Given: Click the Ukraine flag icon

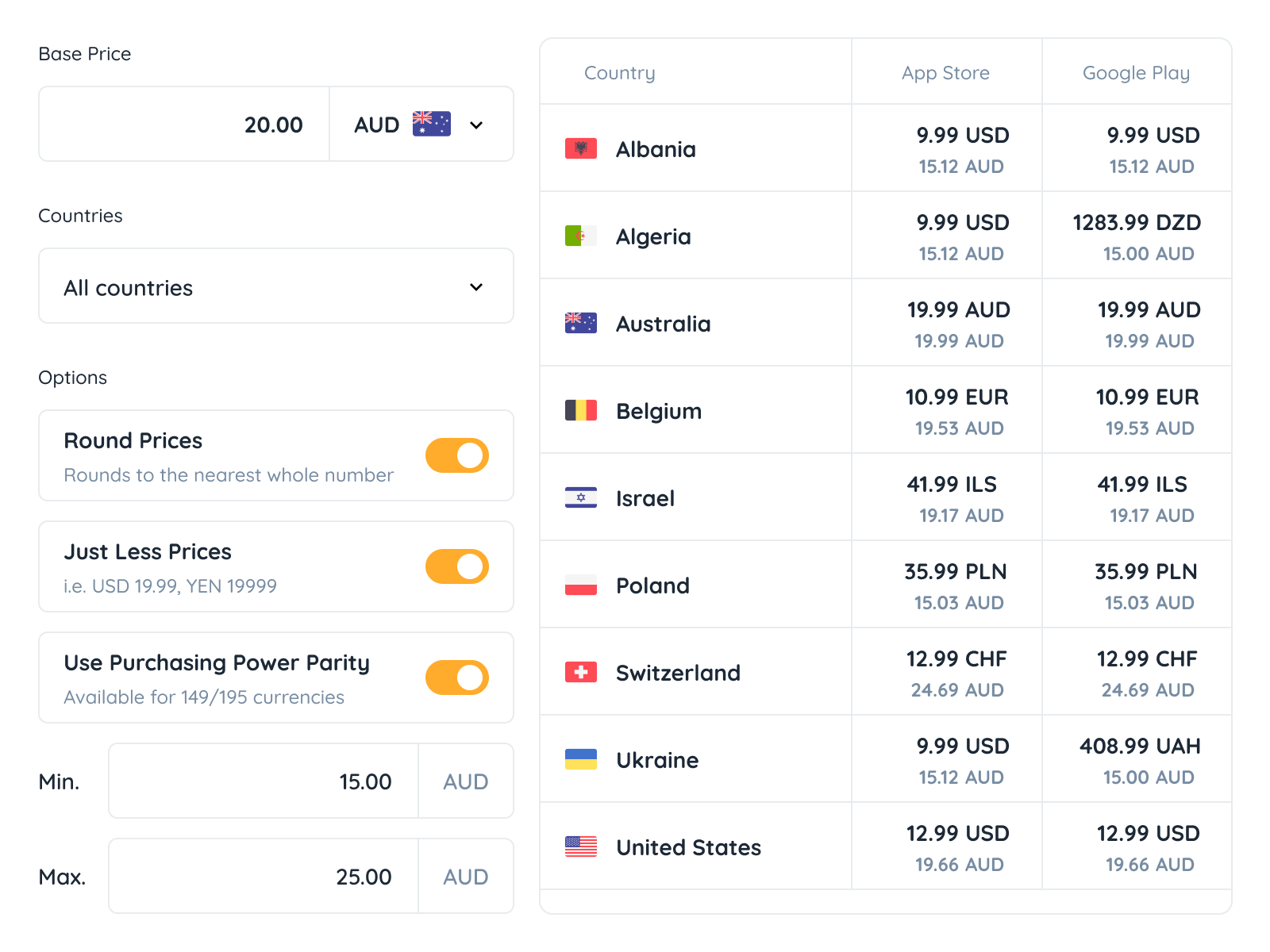Looking at the screenshot, I should click(x=580, y=759).
